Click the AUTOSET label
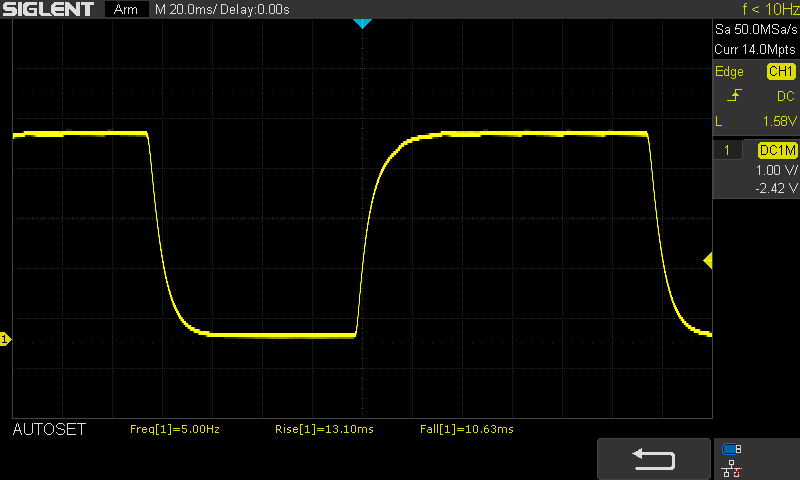This screenshot has height=480, width=800. (x=49, y=430)
